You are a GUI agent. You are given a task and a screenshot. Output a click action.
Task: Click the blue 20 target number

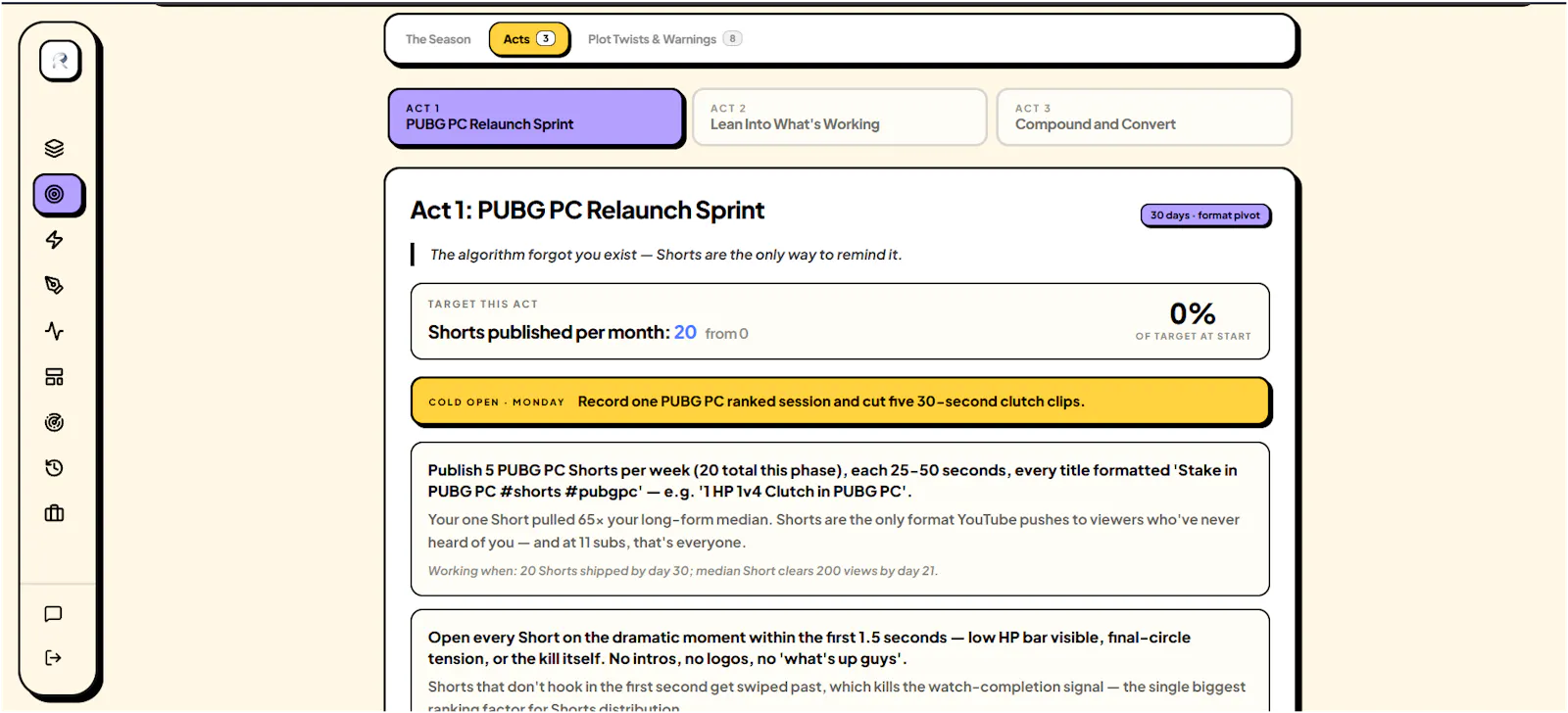click(x=685, y=333)
